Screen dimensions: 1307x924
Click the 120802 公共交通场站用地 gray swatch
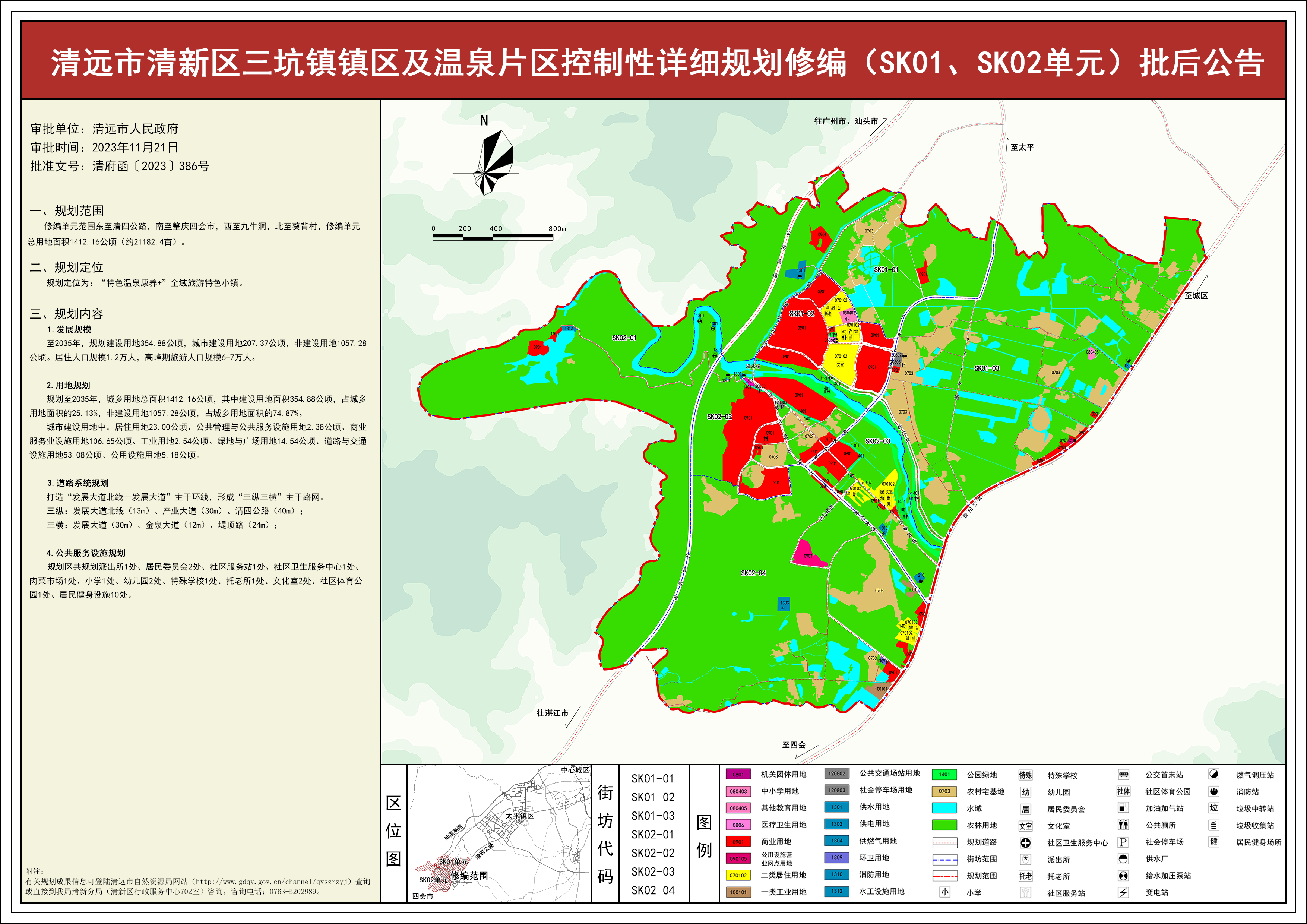pos(837,774)
